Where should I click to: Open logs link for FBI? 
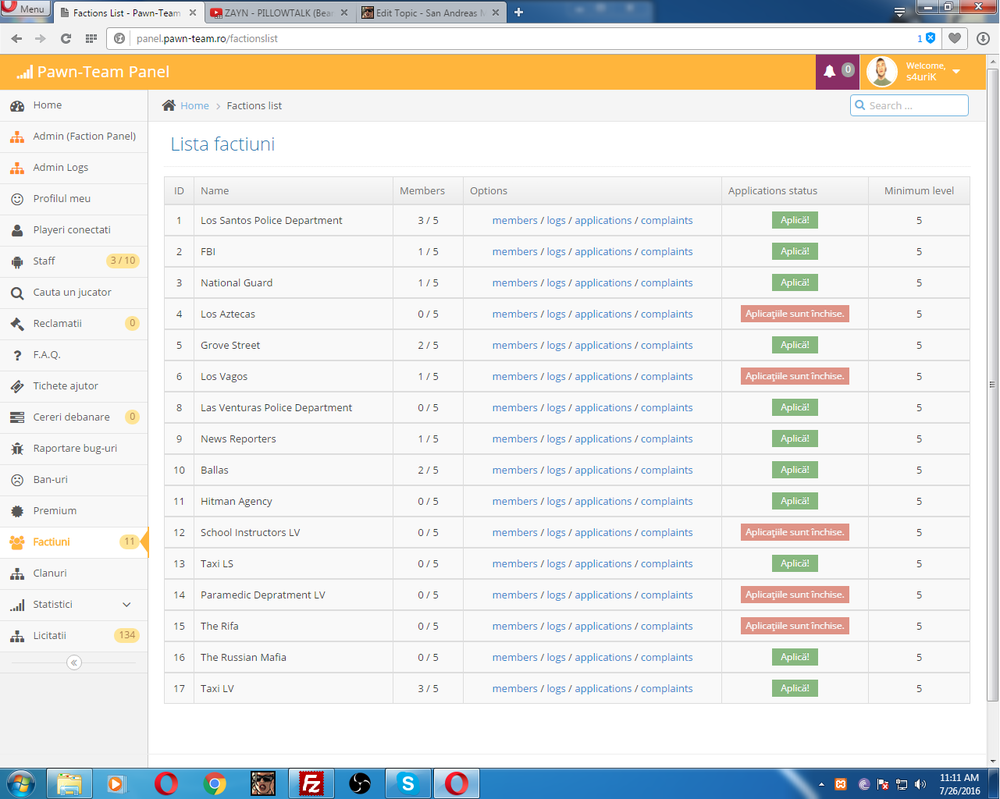(x=556, y=251)
